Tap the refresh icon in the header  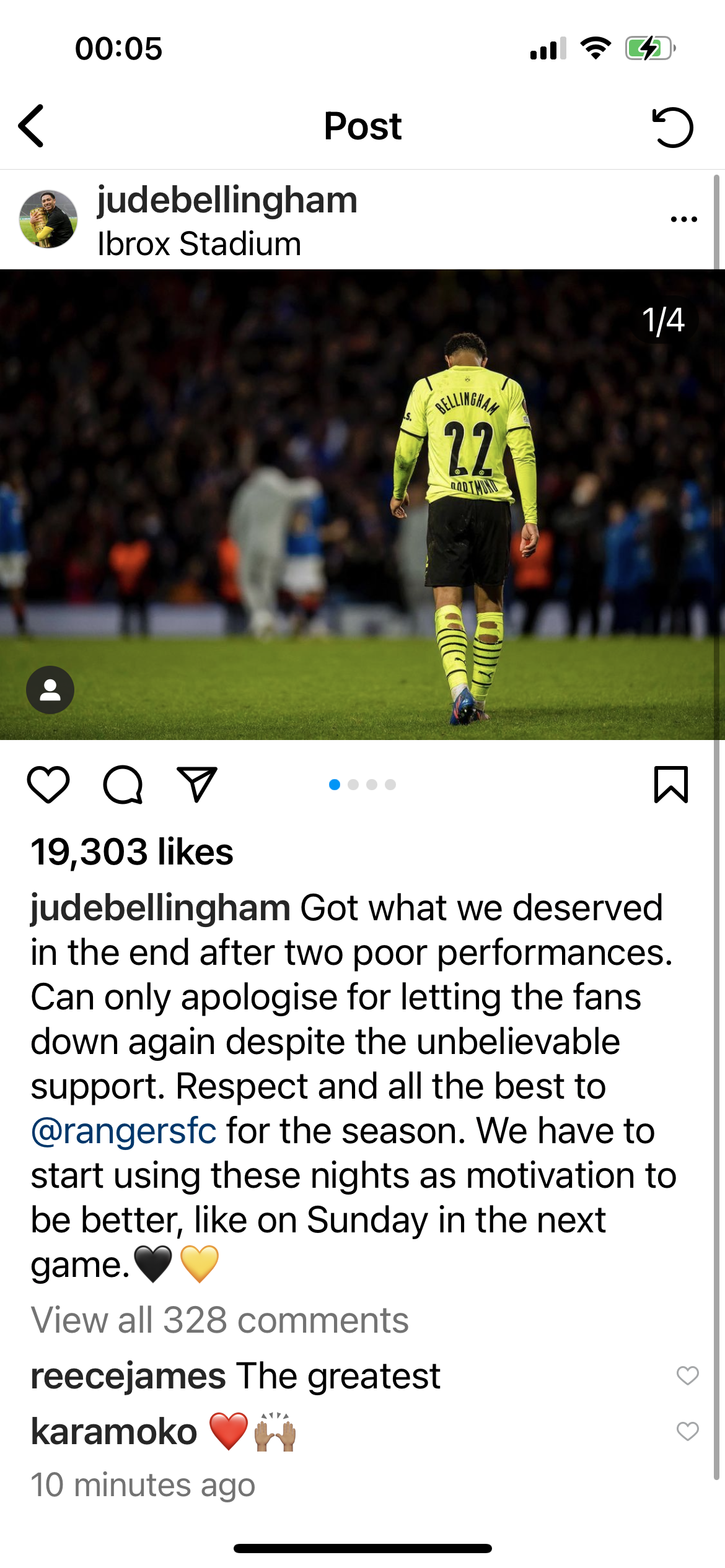click(672, 127)
